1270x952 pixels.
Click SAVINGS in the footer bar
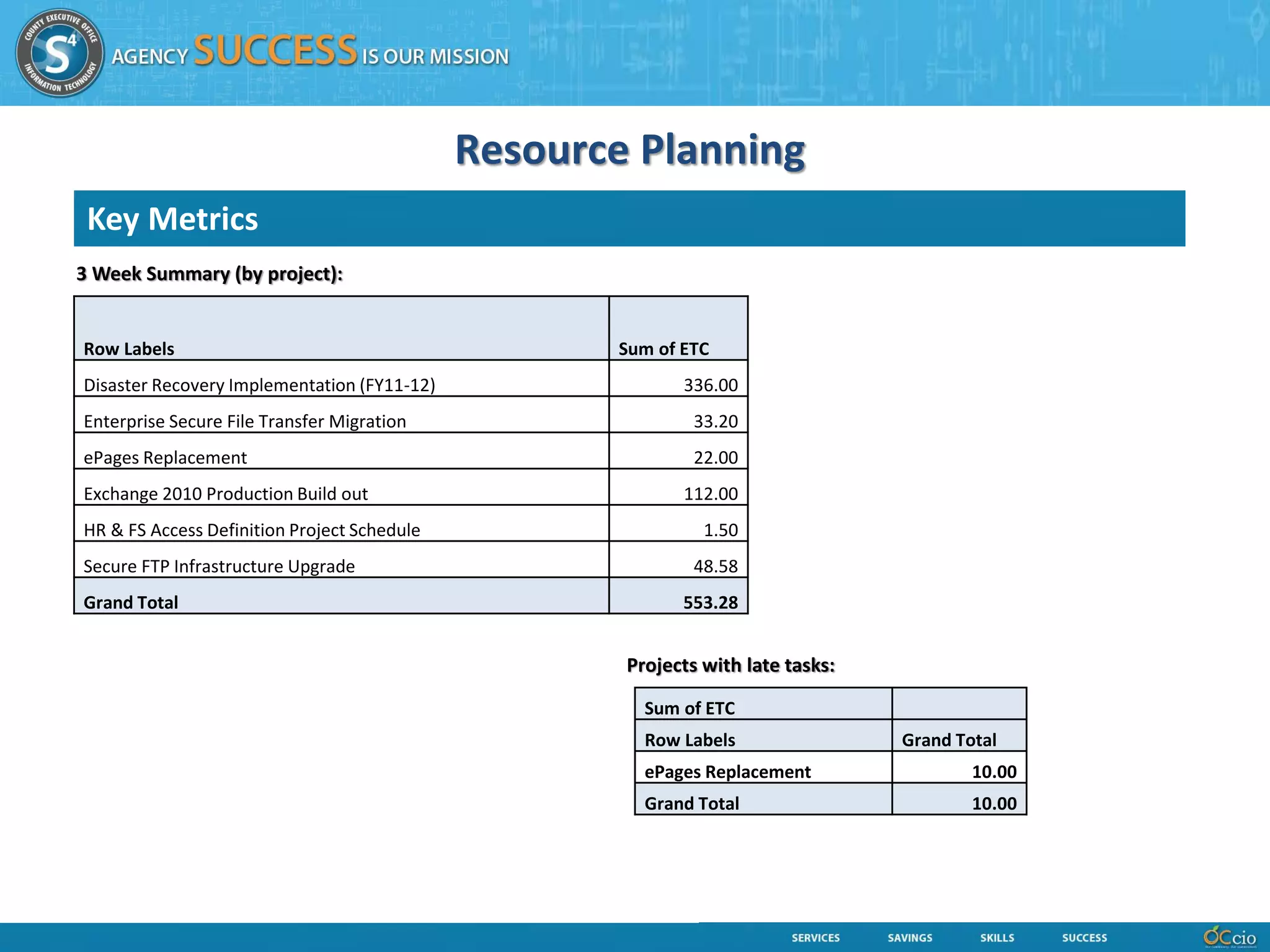click(910, 938)
